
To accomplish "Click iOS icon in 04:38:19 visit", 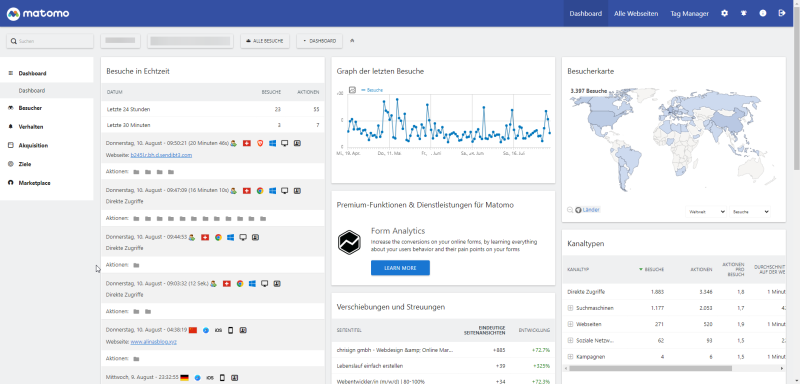I will pos(218,330).
